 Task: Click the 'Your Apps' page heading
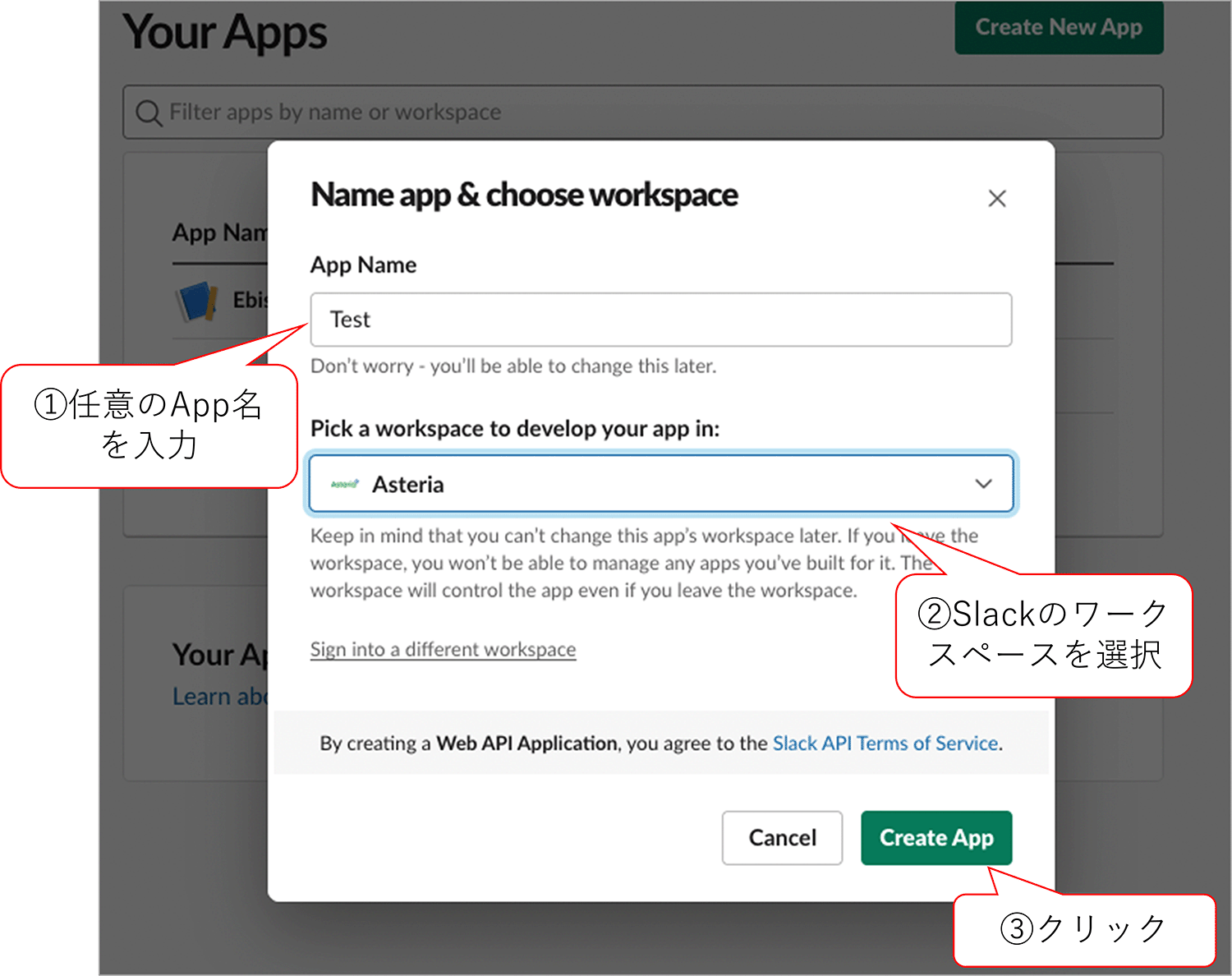[225, 32]
